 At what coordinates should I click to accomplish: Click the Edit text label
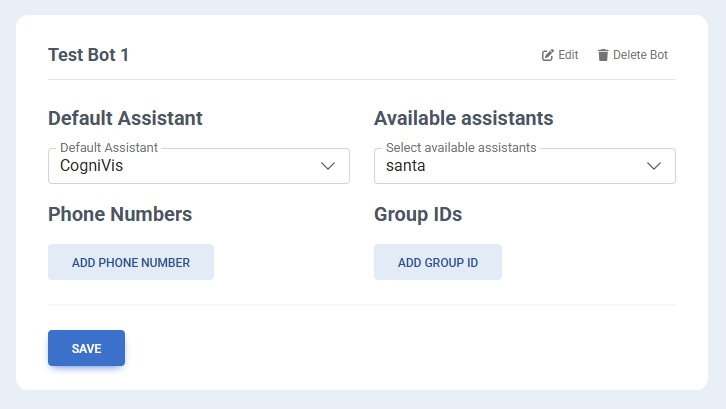[x=568, y=55]
